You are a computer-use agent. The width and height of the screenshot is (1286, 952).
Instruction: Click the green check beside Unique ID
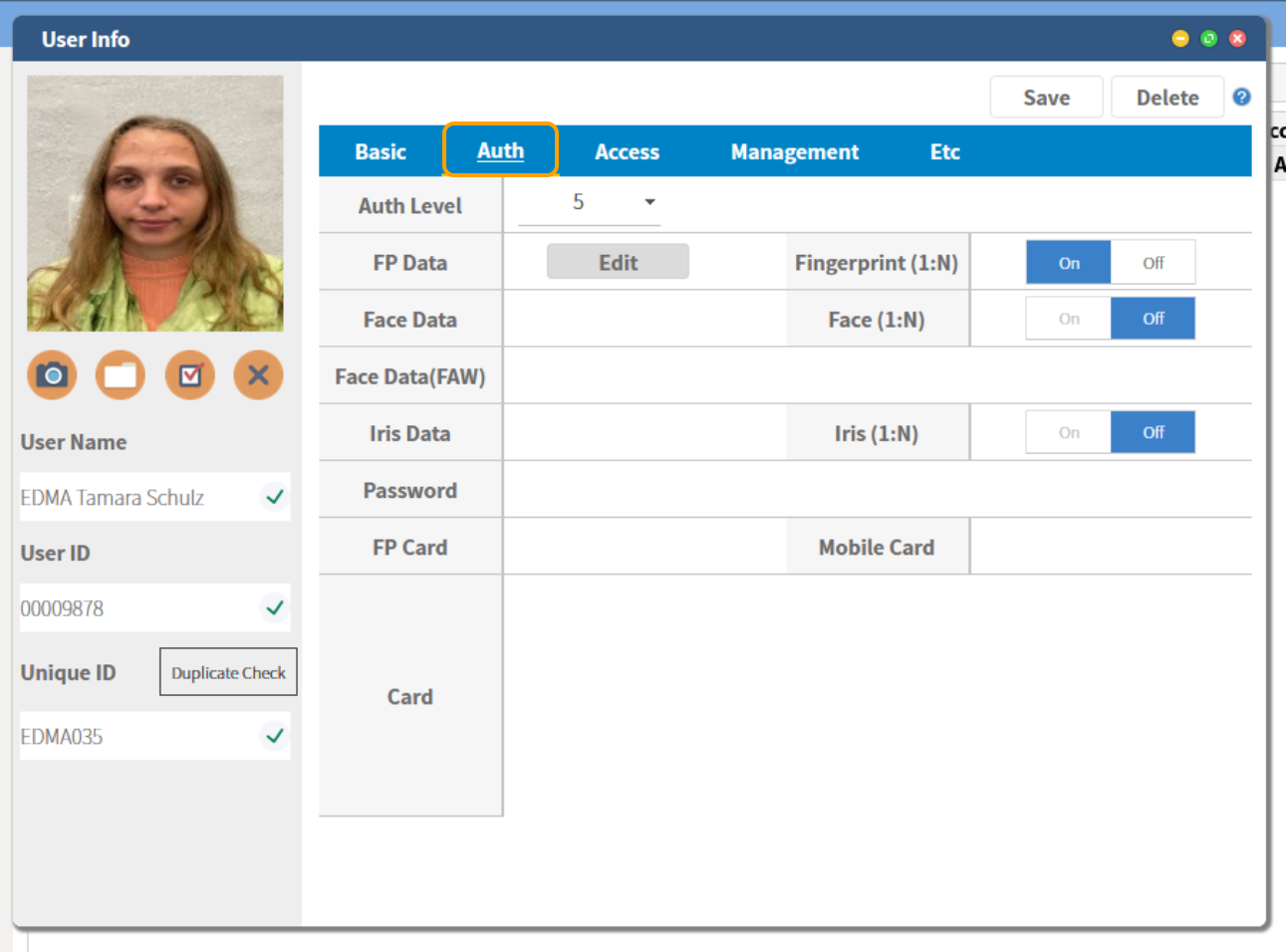[x=275, y=736]
